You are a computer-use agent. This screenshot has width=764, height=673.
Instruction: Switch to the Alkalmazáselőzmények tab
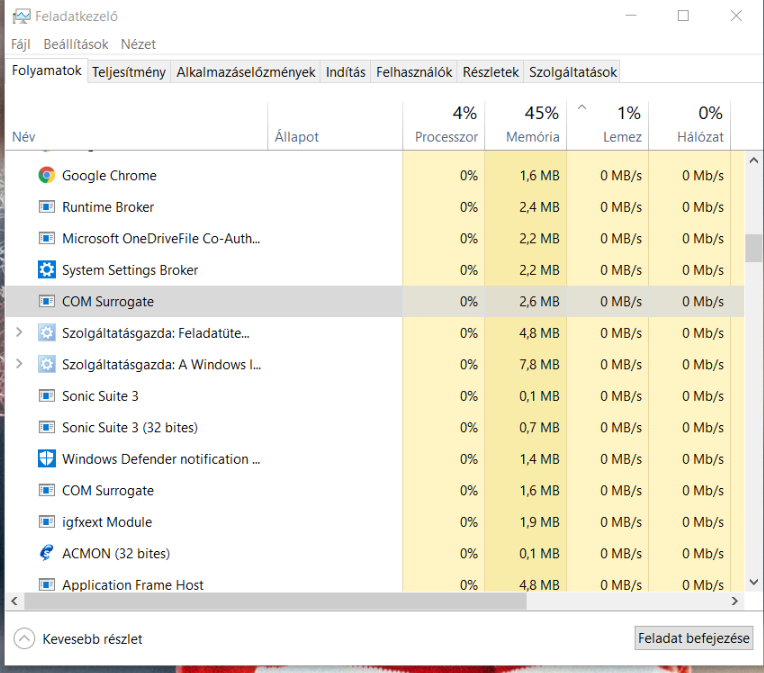(x=246, y=72)
